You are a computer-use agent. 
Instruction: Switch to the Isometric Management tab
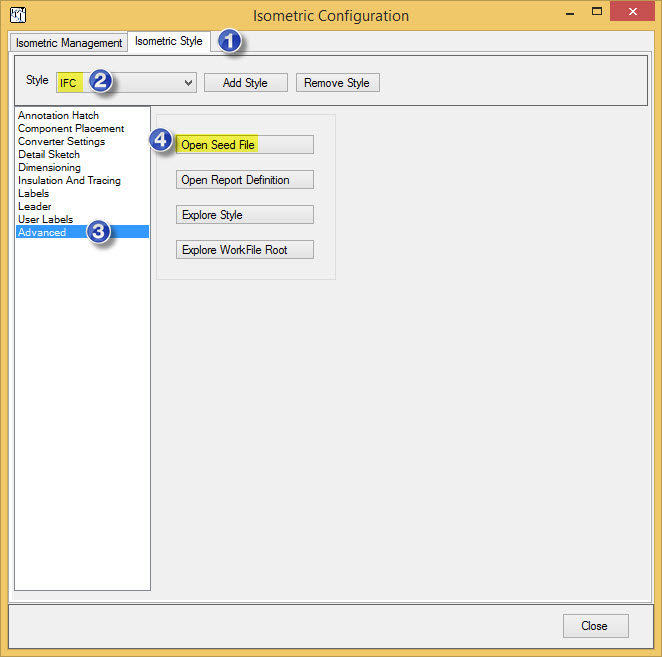pyautogui.click(x=68, y=43)
